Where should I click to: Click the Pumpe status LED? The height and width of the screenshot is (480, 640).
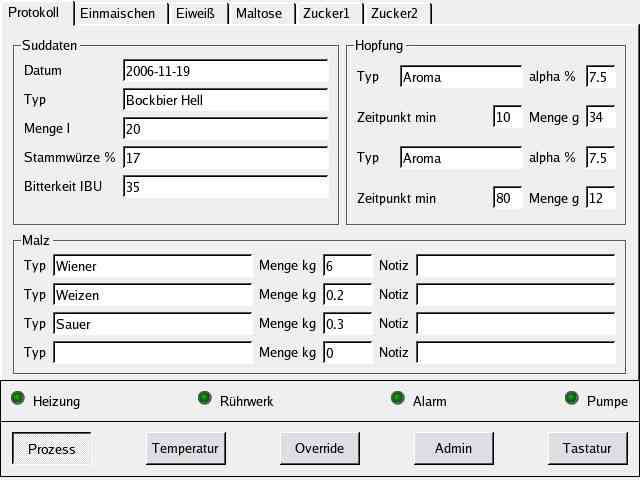(x=572, y=399)
